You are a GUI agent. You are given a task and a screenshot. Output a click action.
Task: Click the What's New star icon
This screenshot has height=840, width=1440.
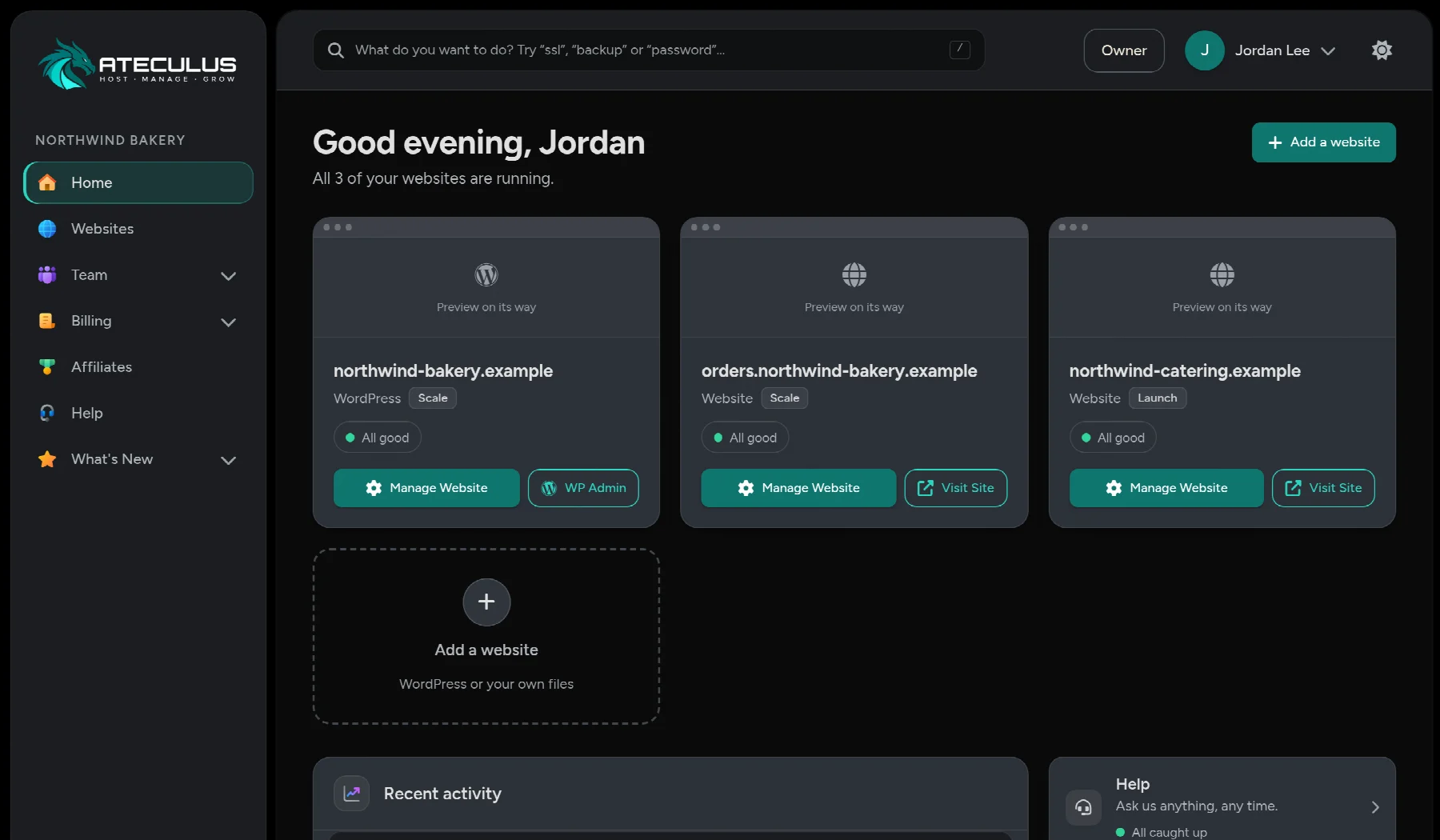point(47,459)
